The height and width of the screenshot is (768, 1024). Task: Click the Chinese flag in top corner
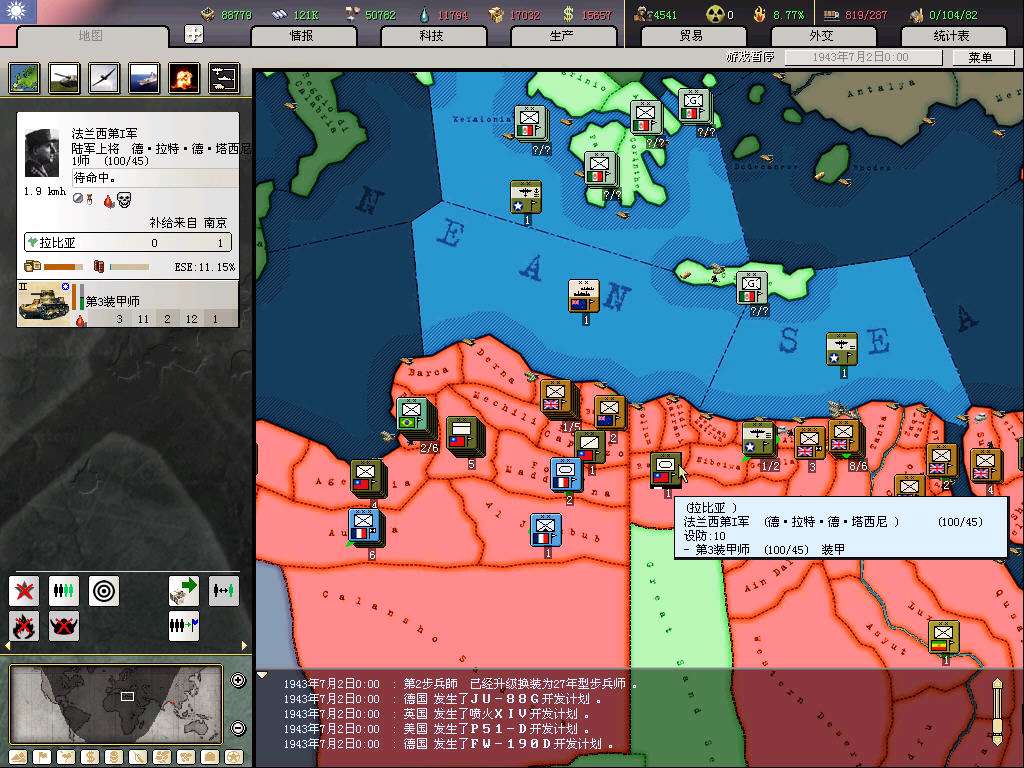coord(18,12)
